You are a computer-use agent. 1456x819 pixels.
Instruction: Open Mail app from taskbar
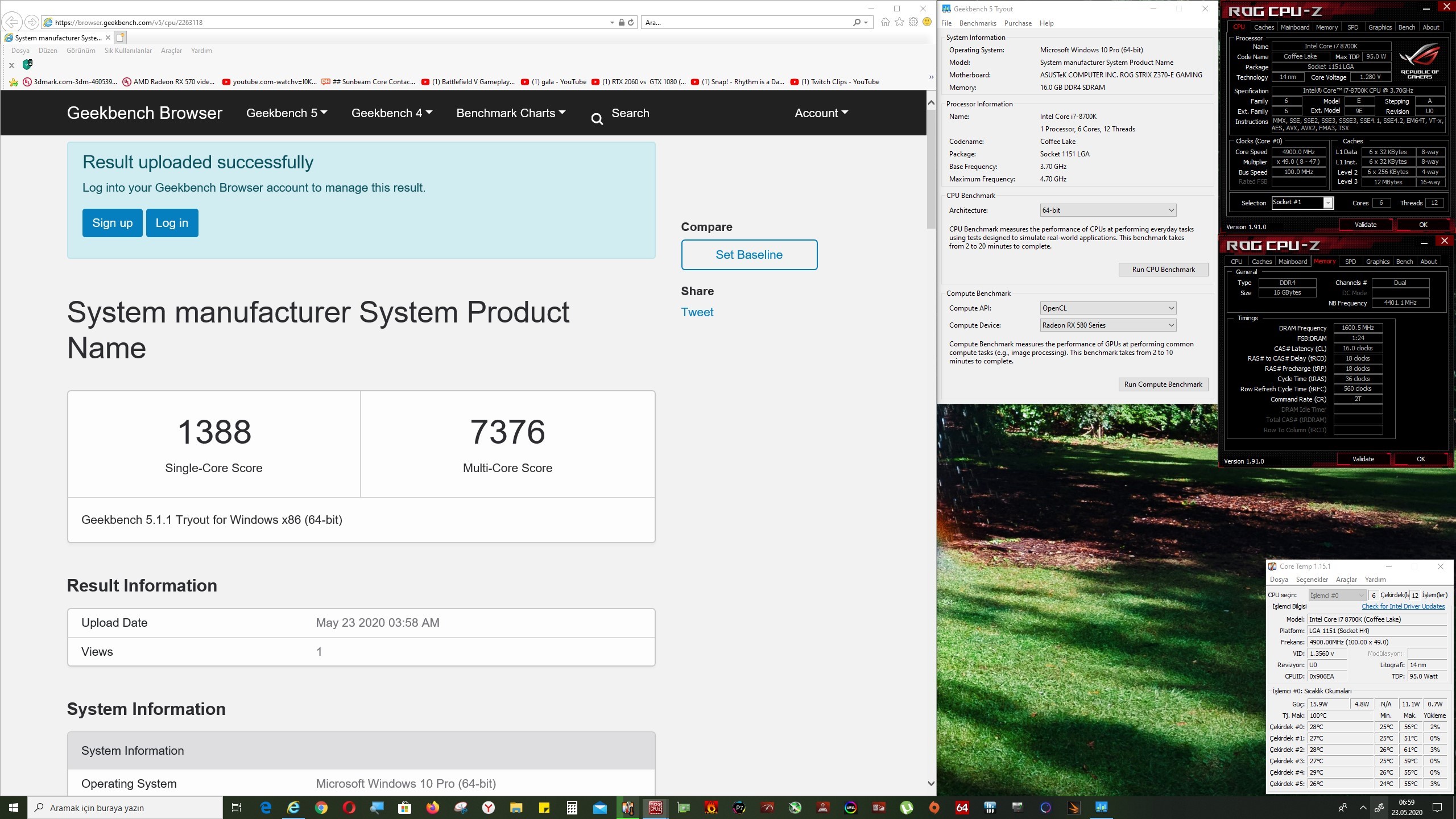pos(599,808)
